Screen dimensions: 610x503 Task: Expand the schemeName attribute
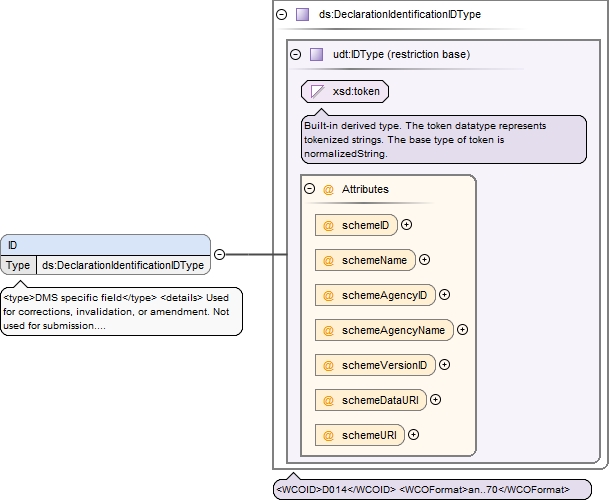click(424, 259)
